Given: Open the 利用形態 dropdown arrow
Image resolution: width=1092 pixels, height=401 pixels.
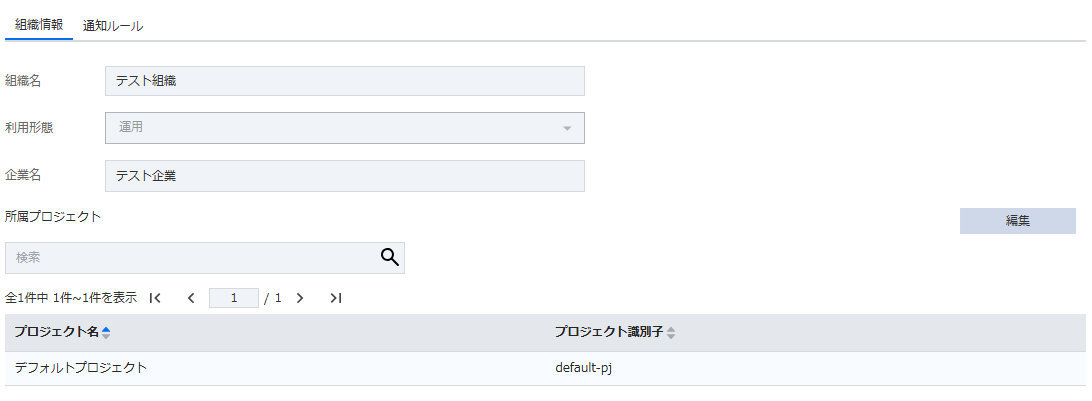Looking at the screenshot, I should pos(567,128).
